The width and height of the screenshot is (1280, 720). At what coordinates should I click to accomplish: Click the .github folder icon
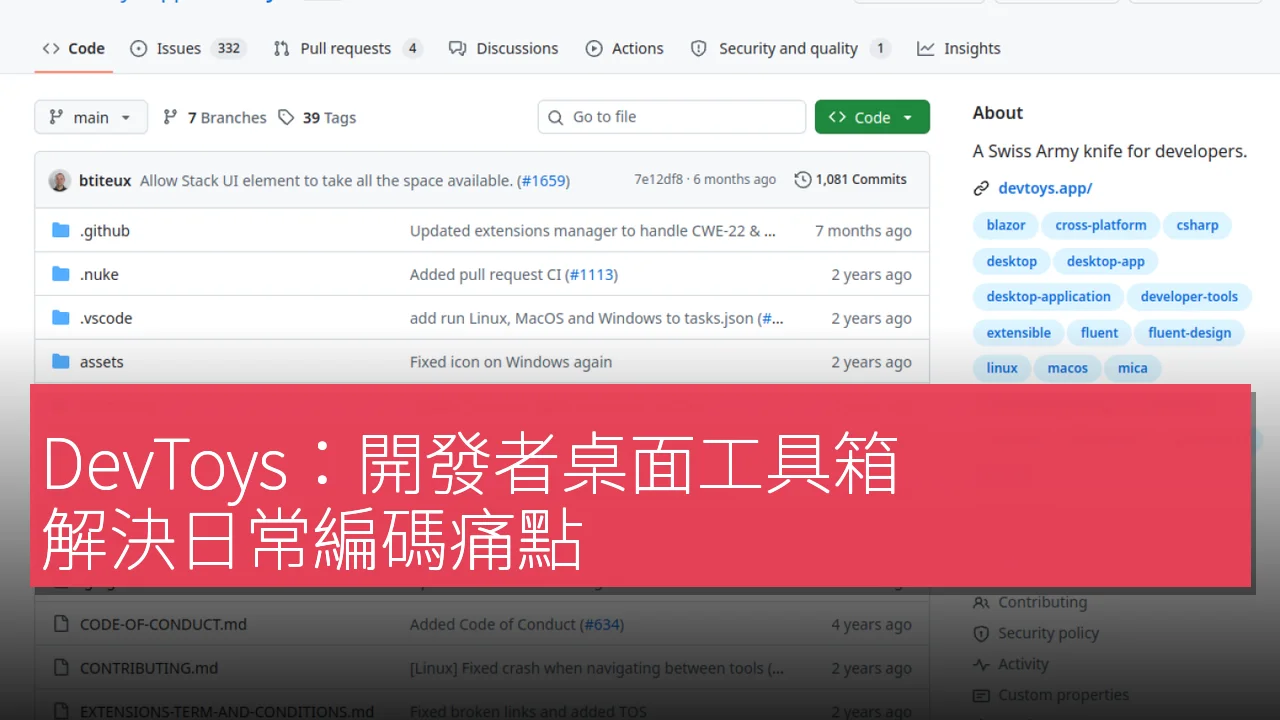coord(60,231)
